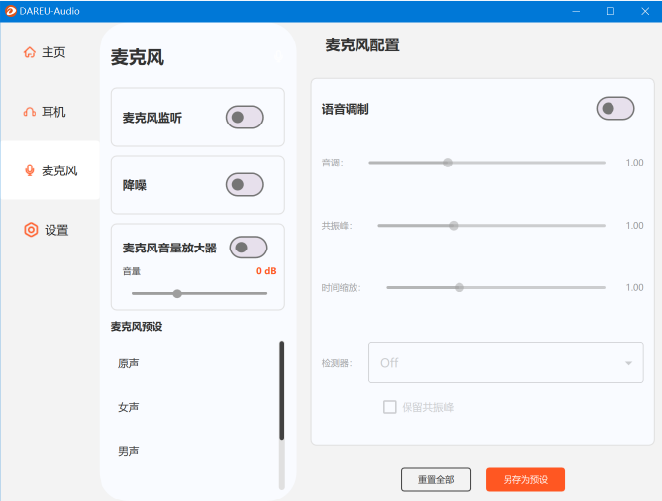Click the headphone icon in sidebar
This screenshot has width=662, height=501.
[x=30, y=112]
